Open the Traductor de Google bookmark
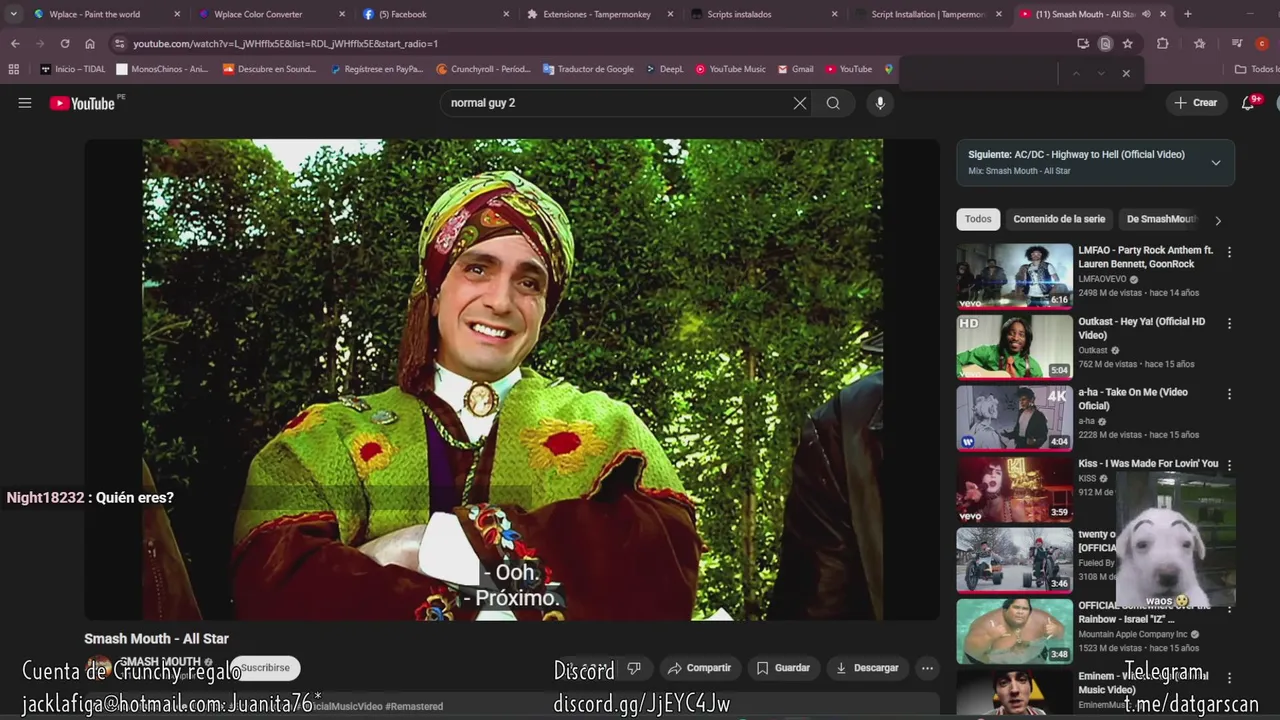The height and width of the screenshot is (720, 1280). pyautogui.click(x=588, y=69)
